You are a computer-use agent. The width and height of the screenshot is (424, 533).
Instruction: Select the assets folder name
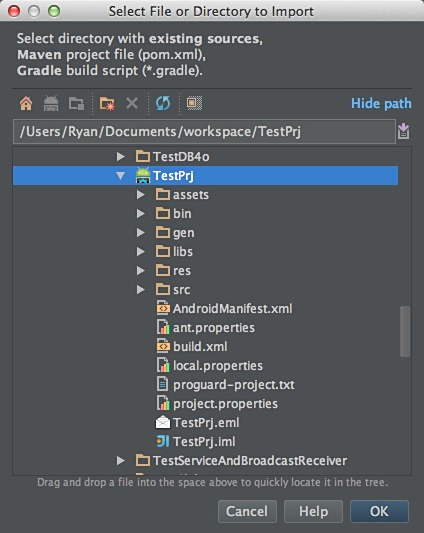pos(191,195)
